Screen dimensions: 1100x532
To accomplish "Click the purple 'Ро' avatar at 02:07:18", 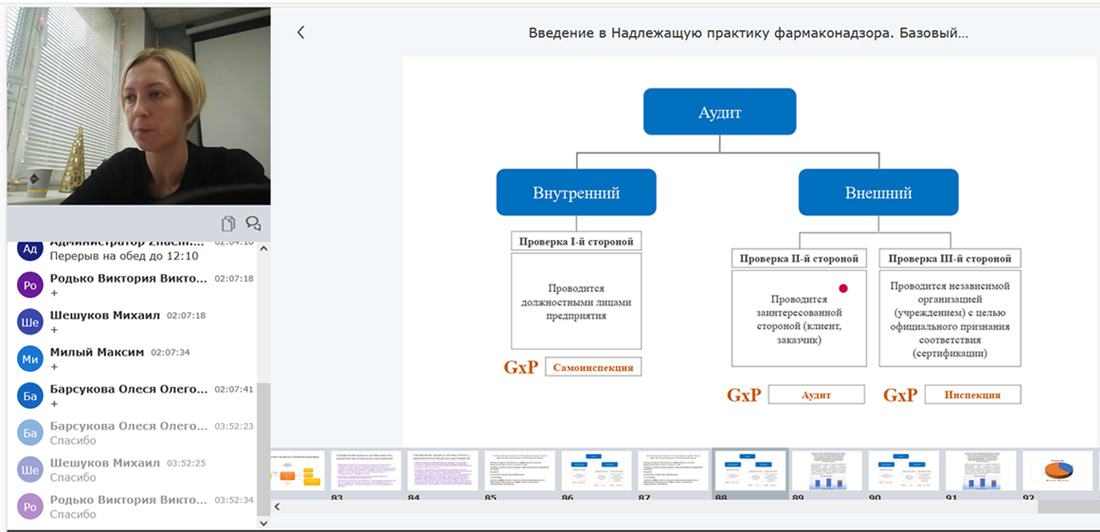I will (x=31, y=284).
